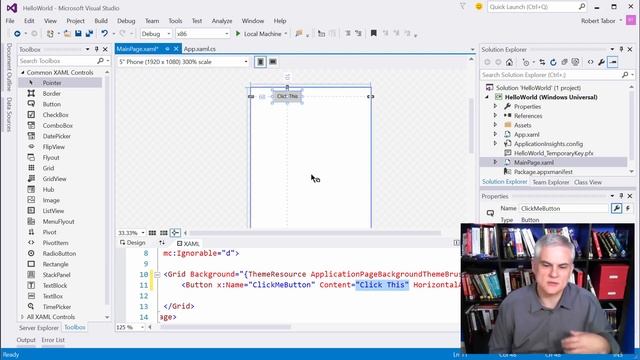Click the bookmark toolbar icon
The image size is (640, 360).
pos(373,33)
